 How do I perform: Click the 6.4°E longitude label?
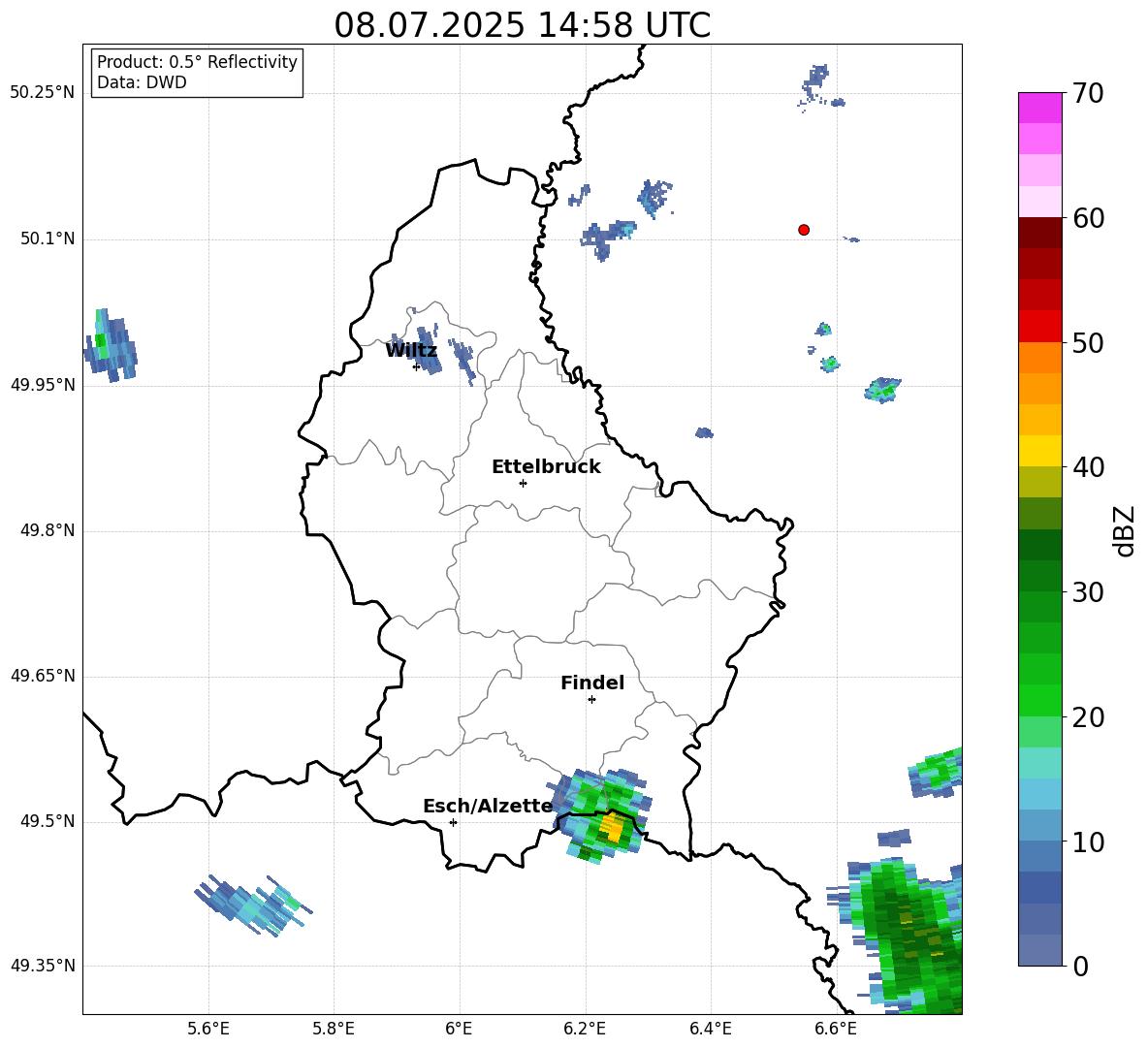[x=710, y=1029]
